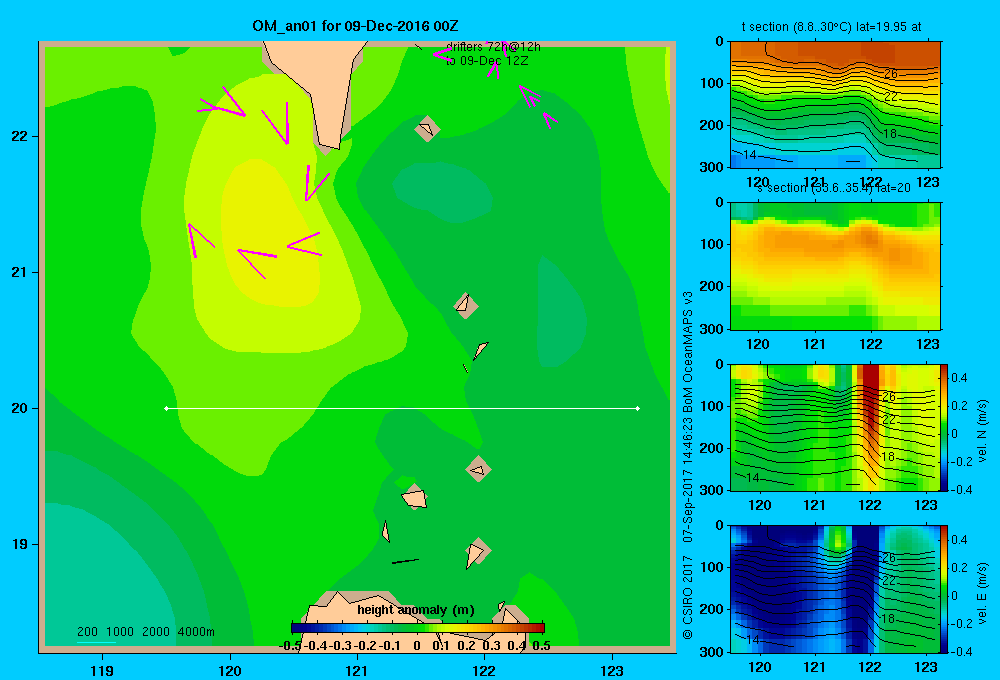
Task: Click the '14' contour label in temperature section
Action: coord(749,155)
